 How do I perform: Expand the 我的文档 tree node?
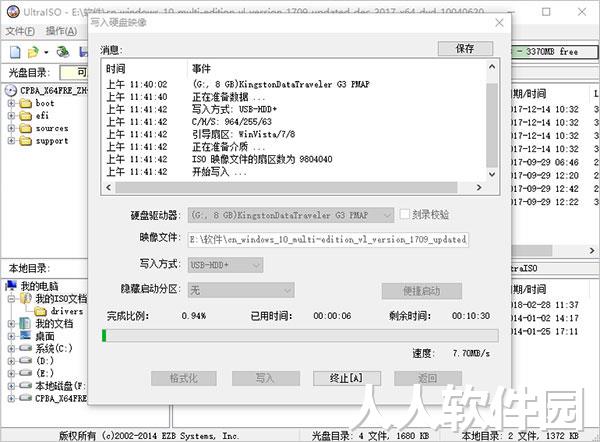[x=11, y=324]
